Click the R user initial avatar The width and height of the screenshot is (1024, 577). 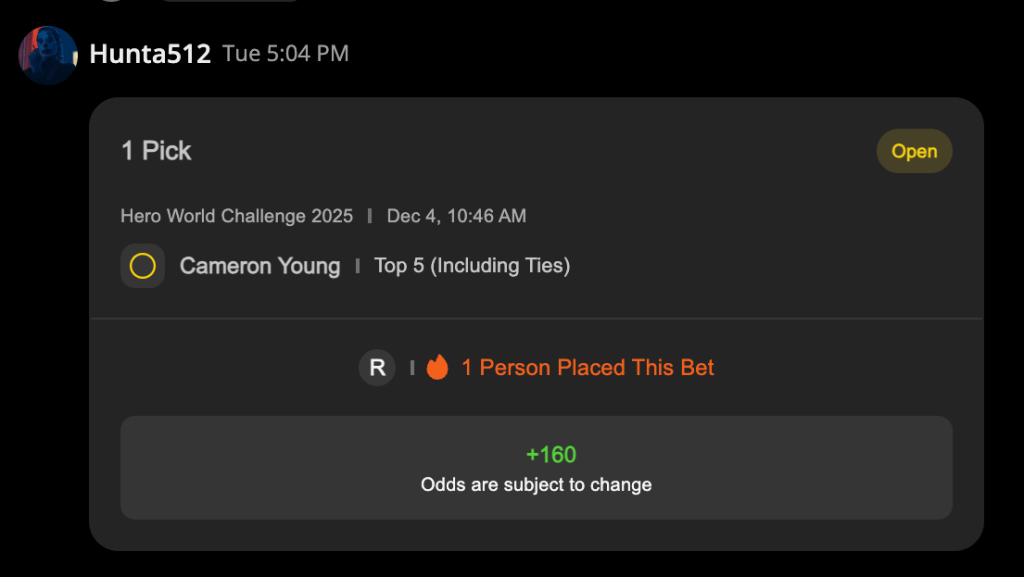377,367
